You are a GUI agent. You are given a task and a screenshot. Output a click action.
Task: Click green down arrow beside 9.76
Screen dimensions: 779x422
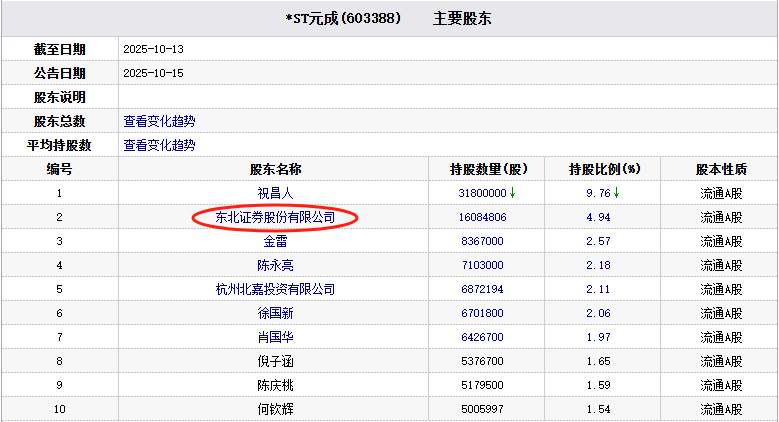pos(617,193)
